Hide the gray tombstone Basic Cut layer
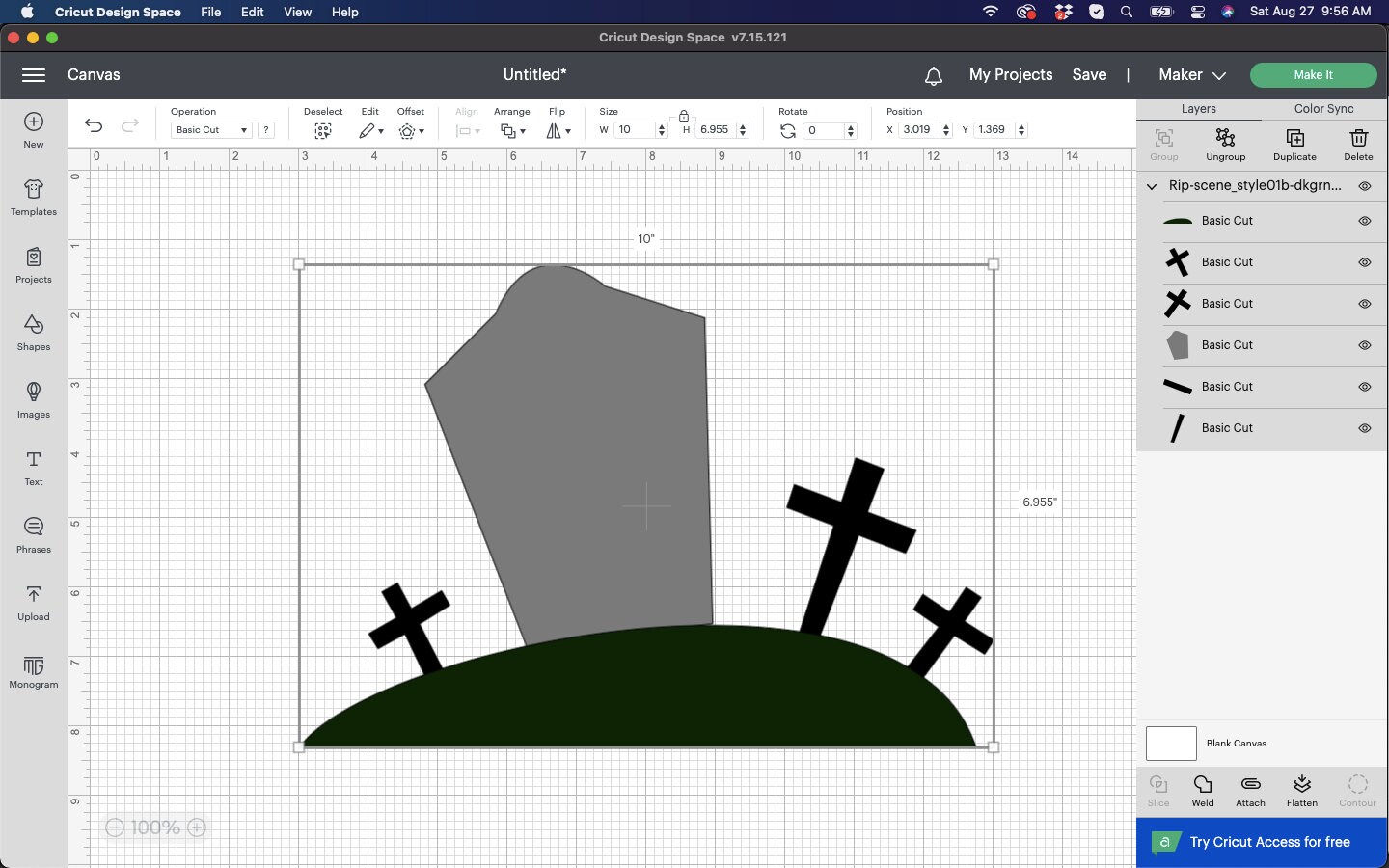 pyautogui.click(x=1365, y=345)
